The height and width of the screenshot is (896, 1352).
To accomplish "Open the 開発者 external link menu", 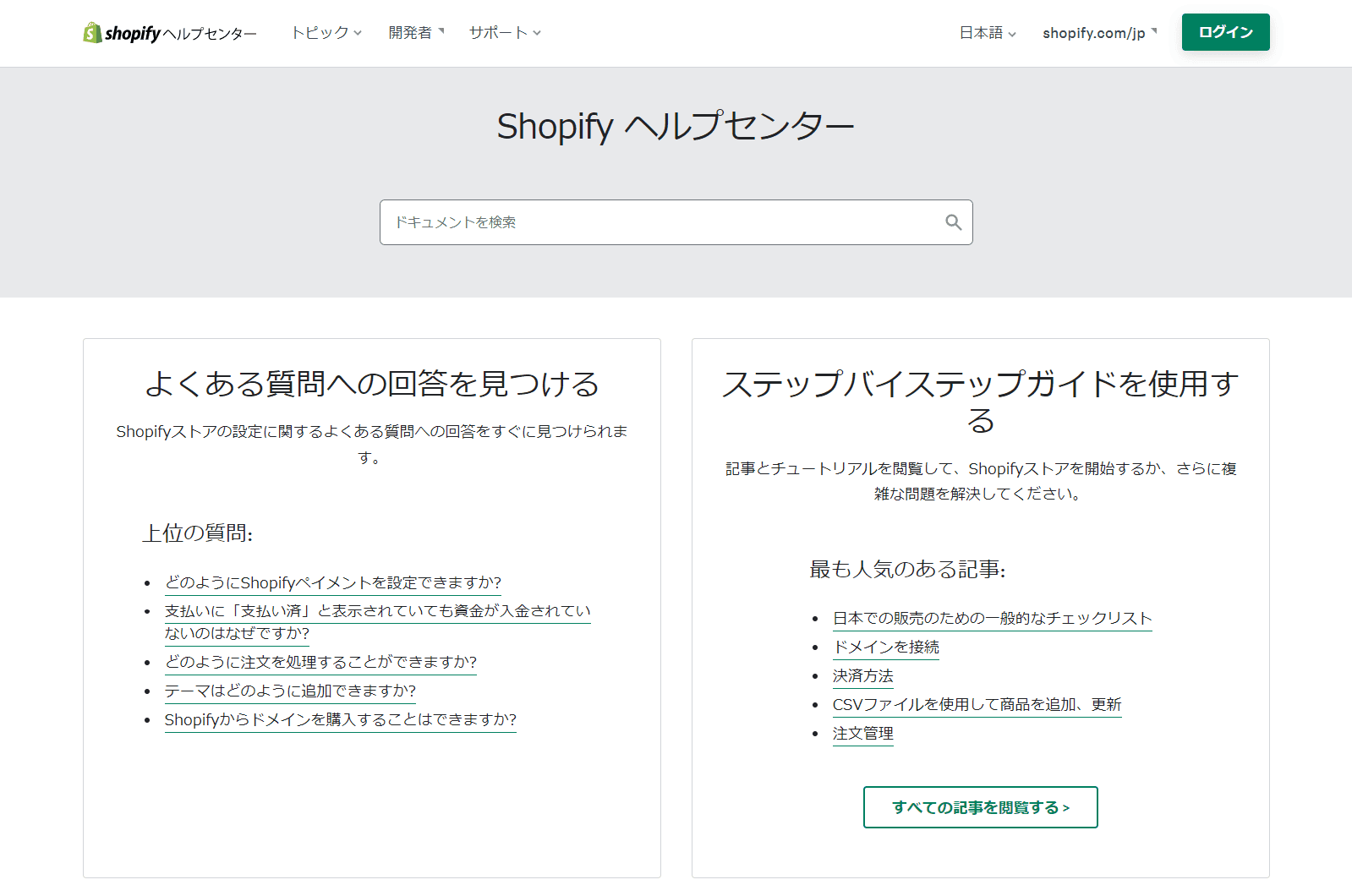I will click(x=416, y=33).
